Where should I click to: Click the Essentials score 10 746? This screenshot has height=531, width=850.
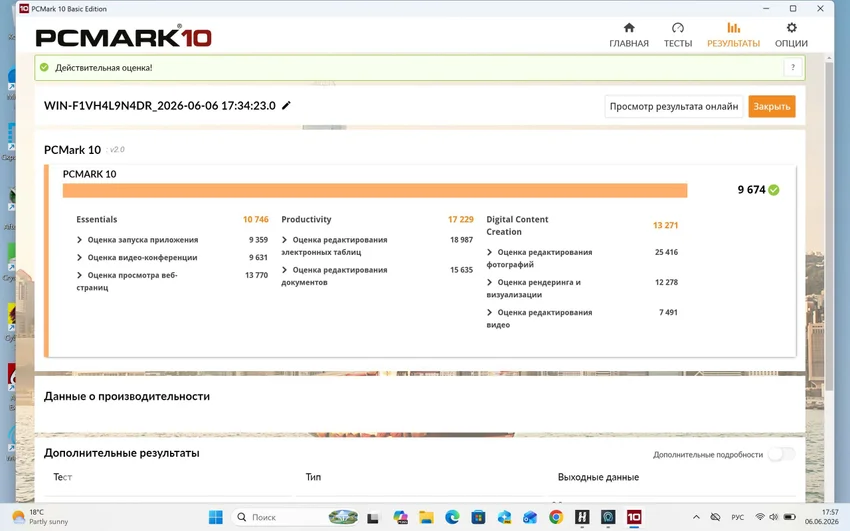click(x=255, y=219)
